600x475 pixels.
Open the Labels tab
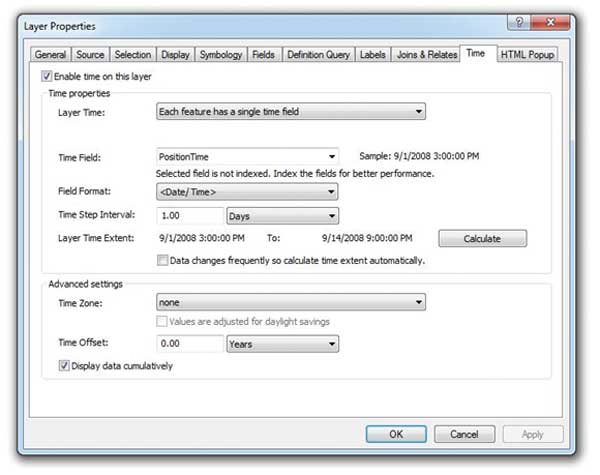(x=373, y=55)
